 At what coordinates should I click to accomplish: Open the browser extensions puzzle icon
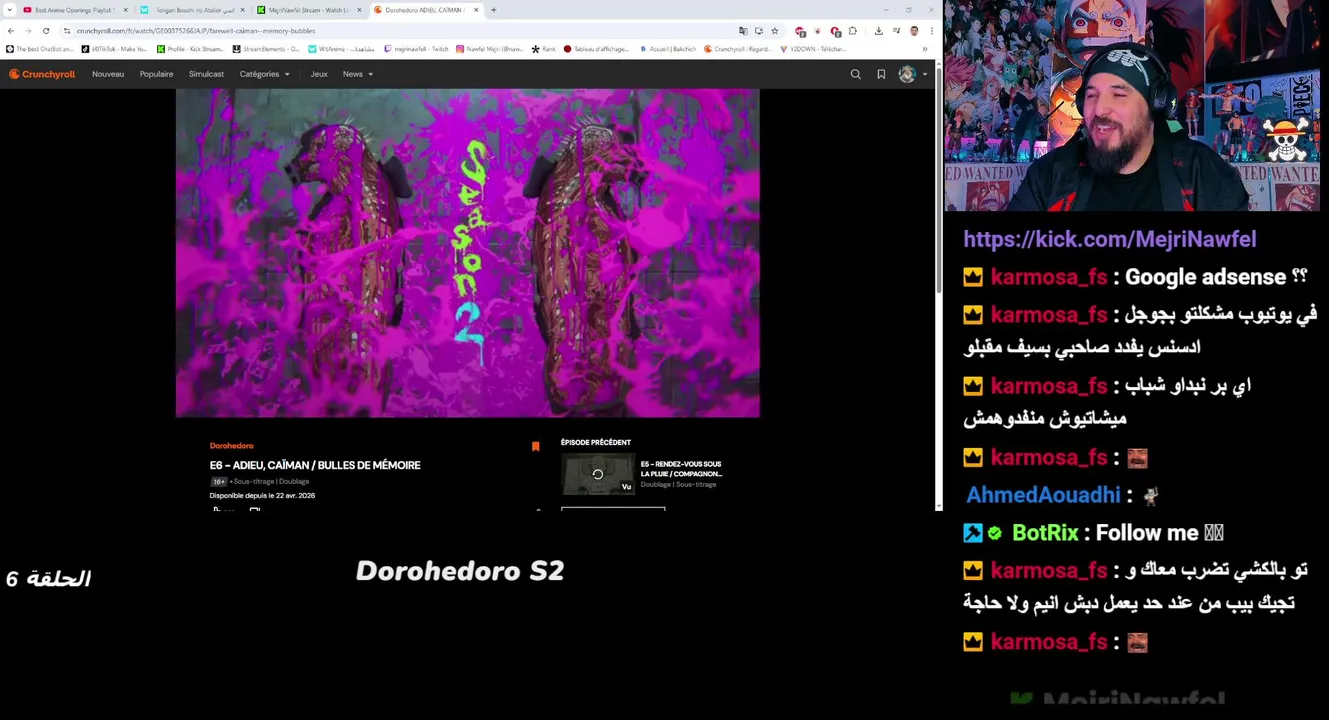[x=853, y=31]
